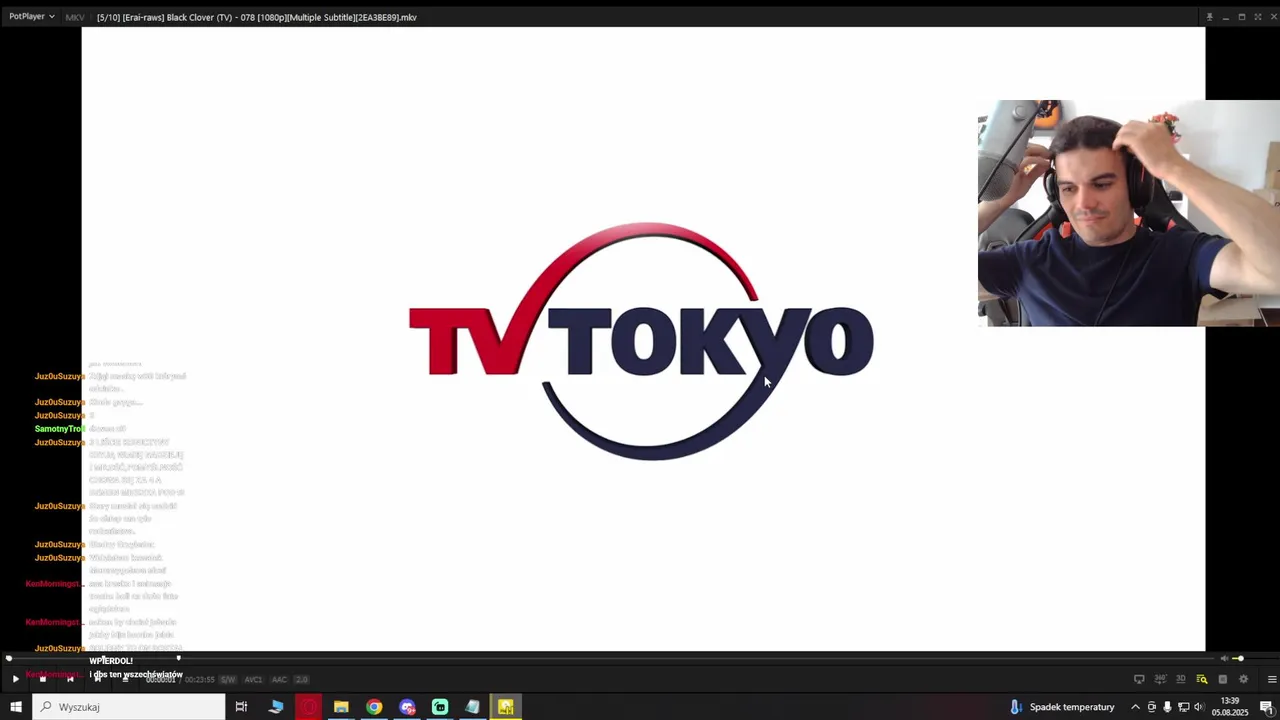Viewport: 1280px width, 720px height.
Task: Jump to the previous file in playlist
Action: pos(70,679)
